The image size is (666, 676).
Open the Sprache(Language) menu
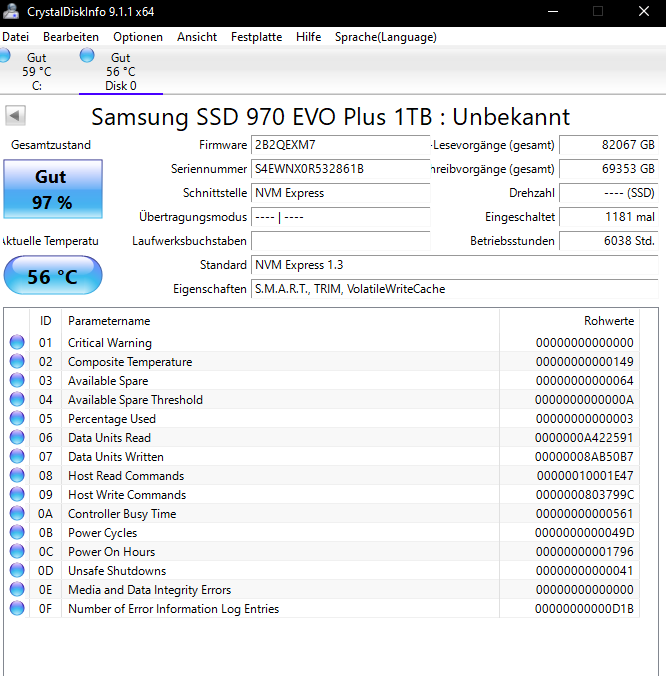point(386,37)
